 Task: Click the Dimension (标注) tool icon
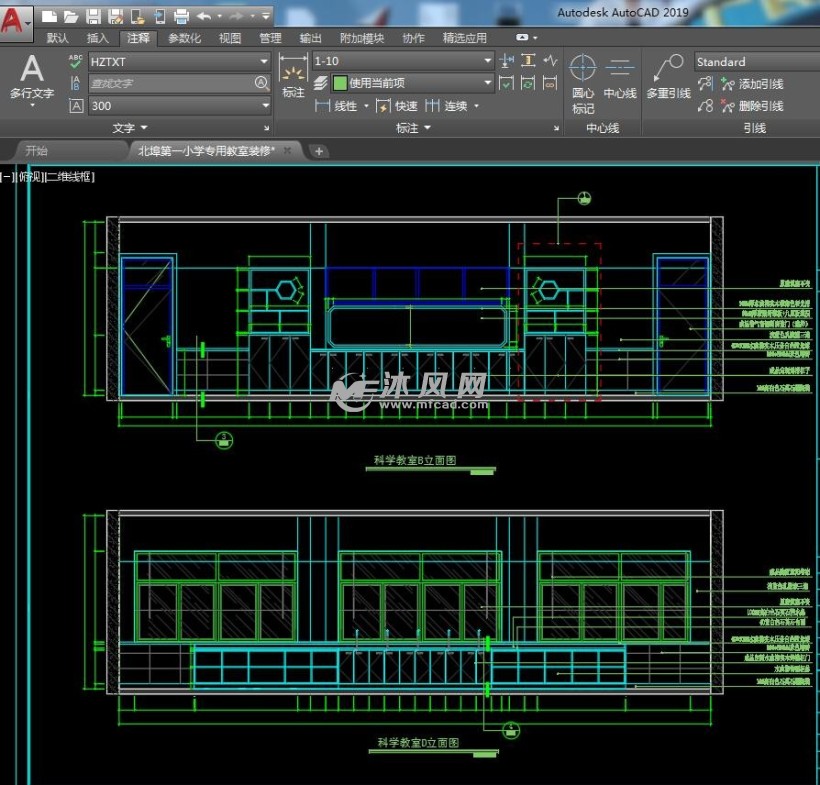(293, 77)
